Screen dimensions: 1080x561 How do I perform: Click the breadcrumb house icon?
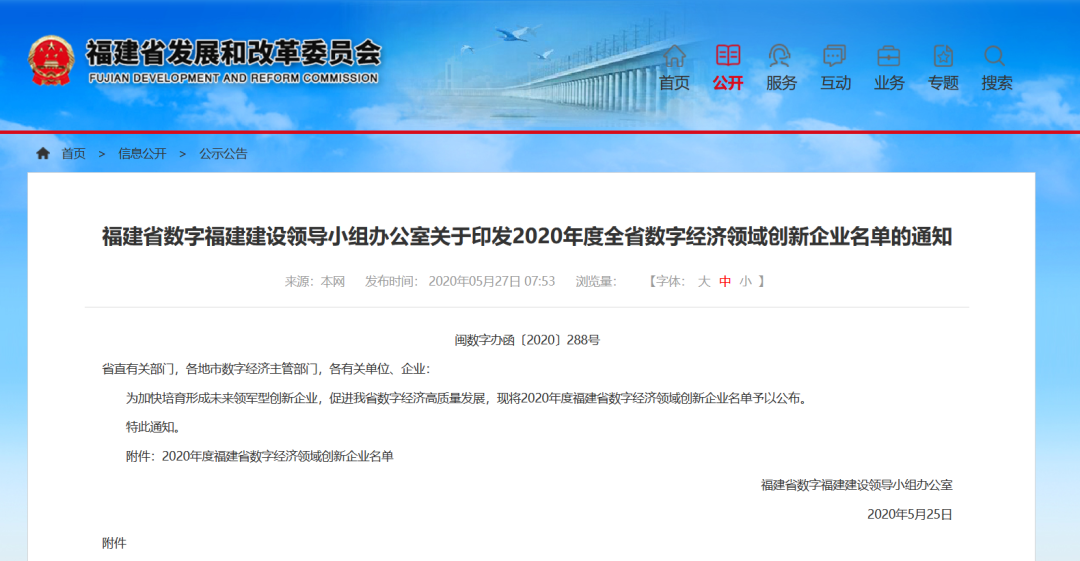43,154
